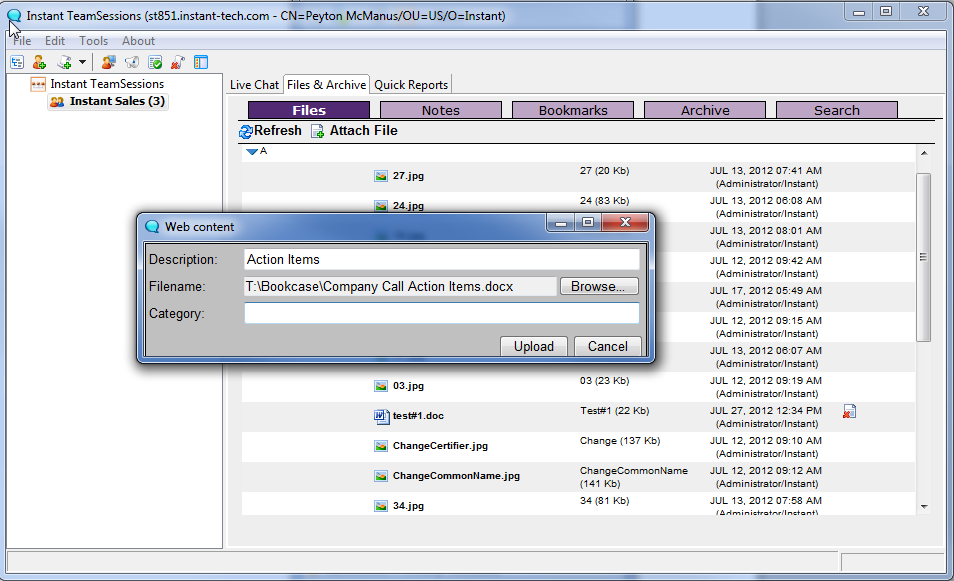954x581 pixels.
Task: Click the Instant TeamSessions root node icon
Action: coord(38,84)
